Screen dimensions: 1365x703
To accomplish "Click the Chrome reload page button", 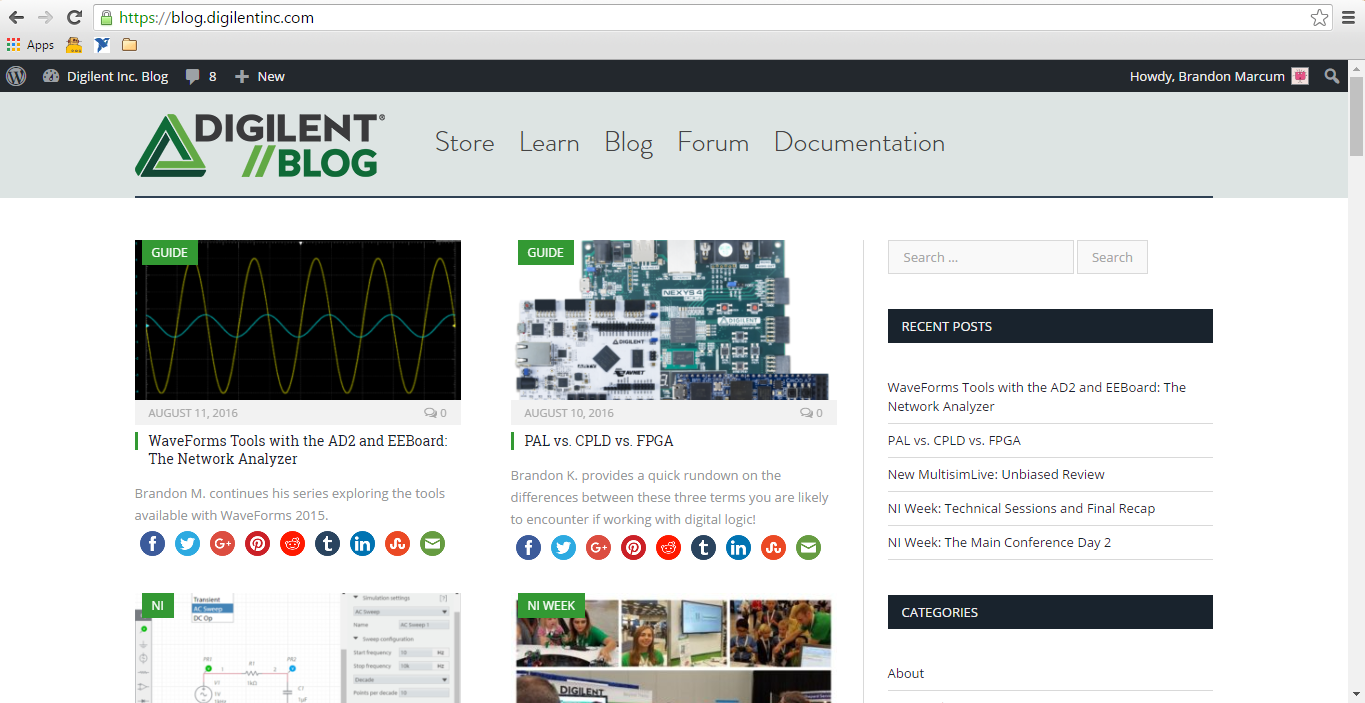I will coord(74,17).
